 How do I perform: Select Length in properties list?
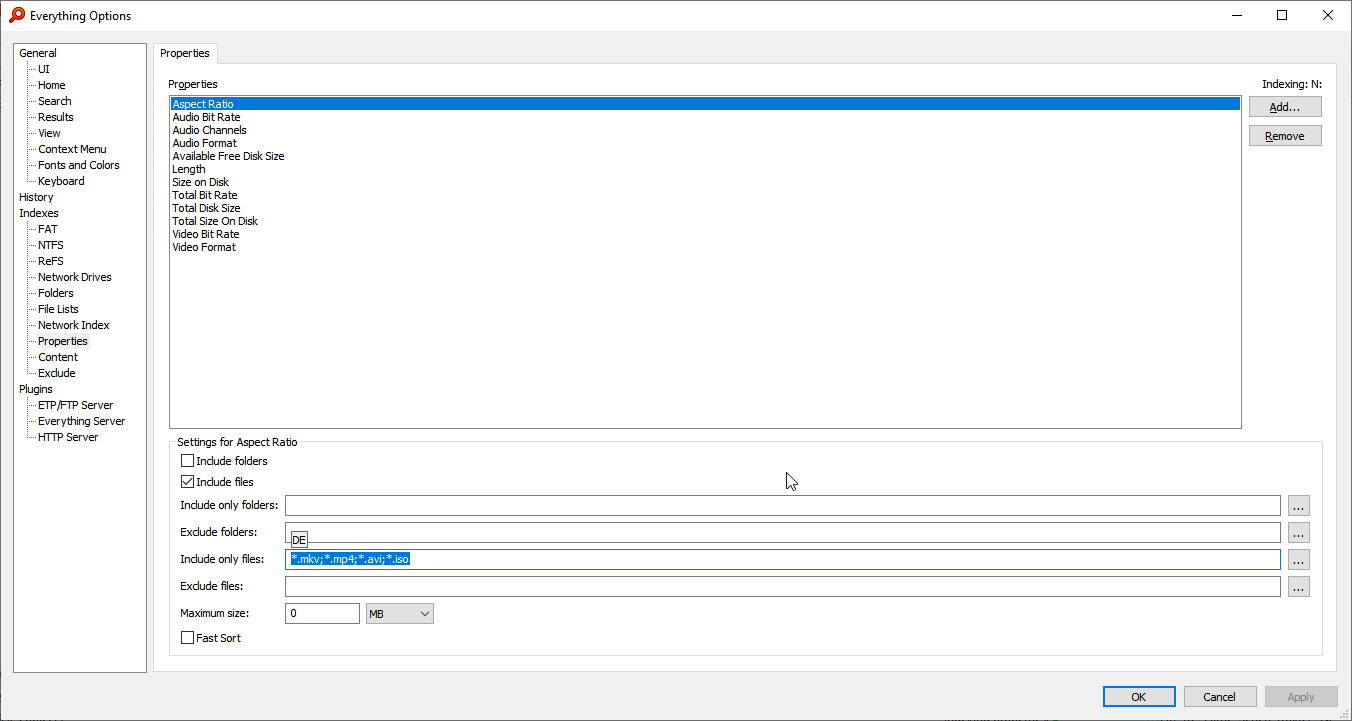[x=705, y=169]
